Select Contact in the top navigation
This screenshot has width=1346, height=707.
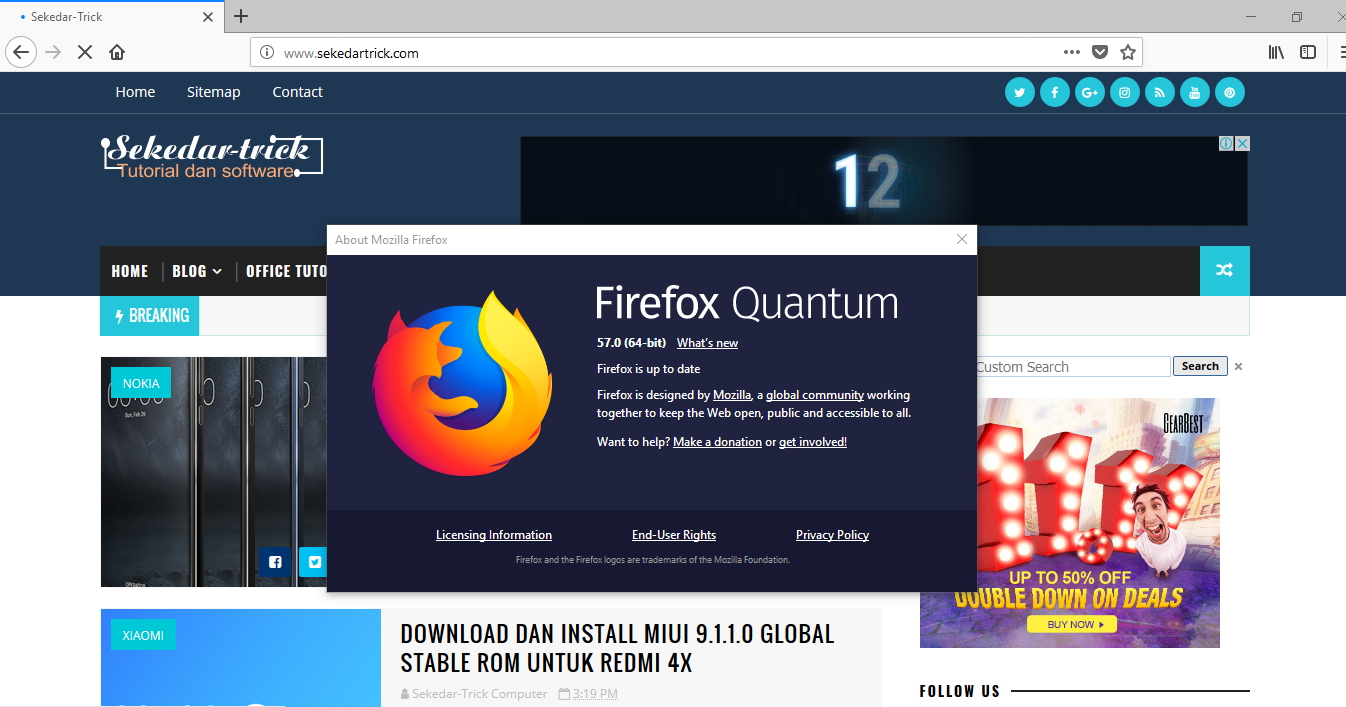297,92
